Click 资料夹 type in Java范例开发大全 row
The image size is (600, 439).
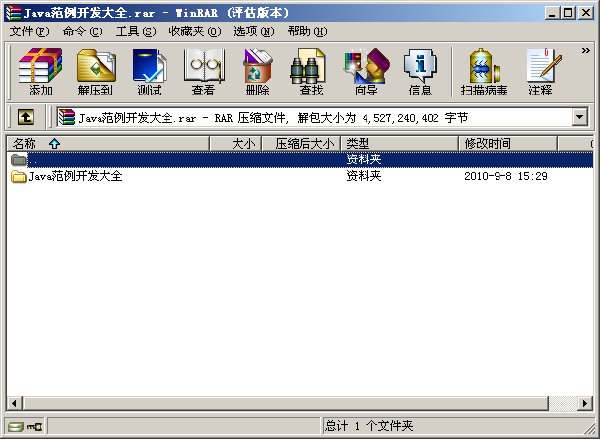(364, 176)
